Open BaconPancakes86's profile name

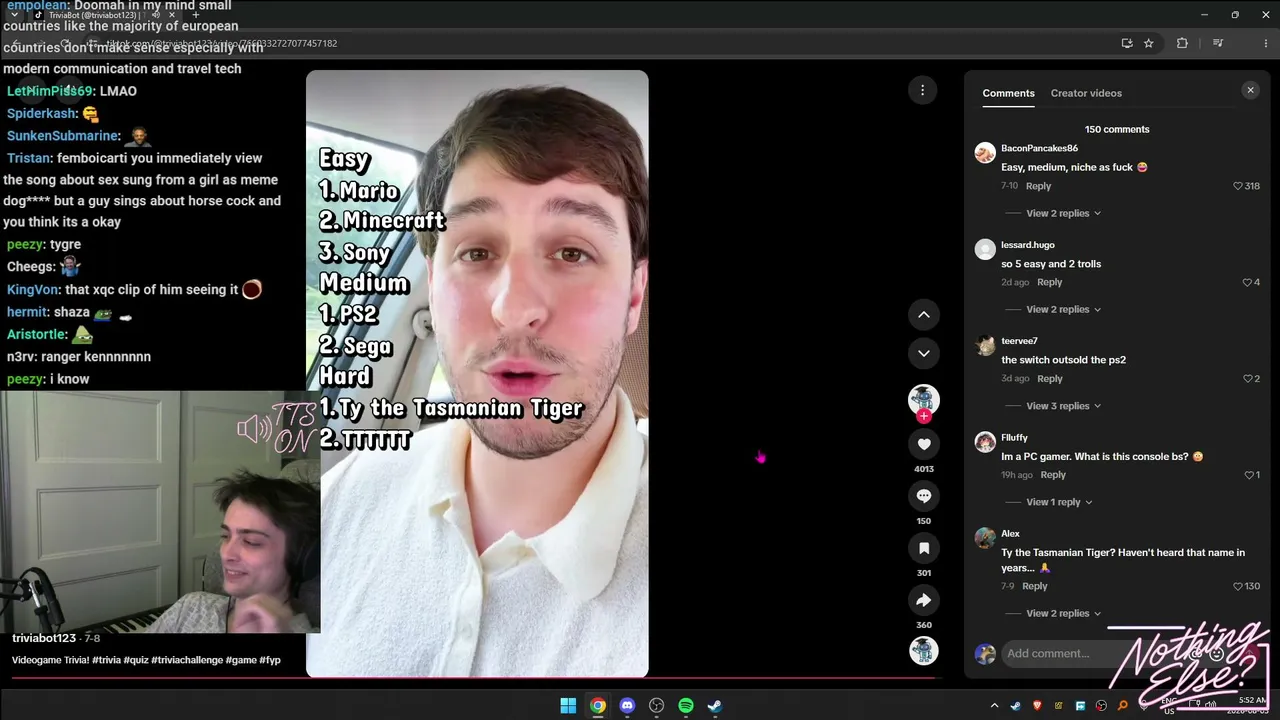(1039, 148)
